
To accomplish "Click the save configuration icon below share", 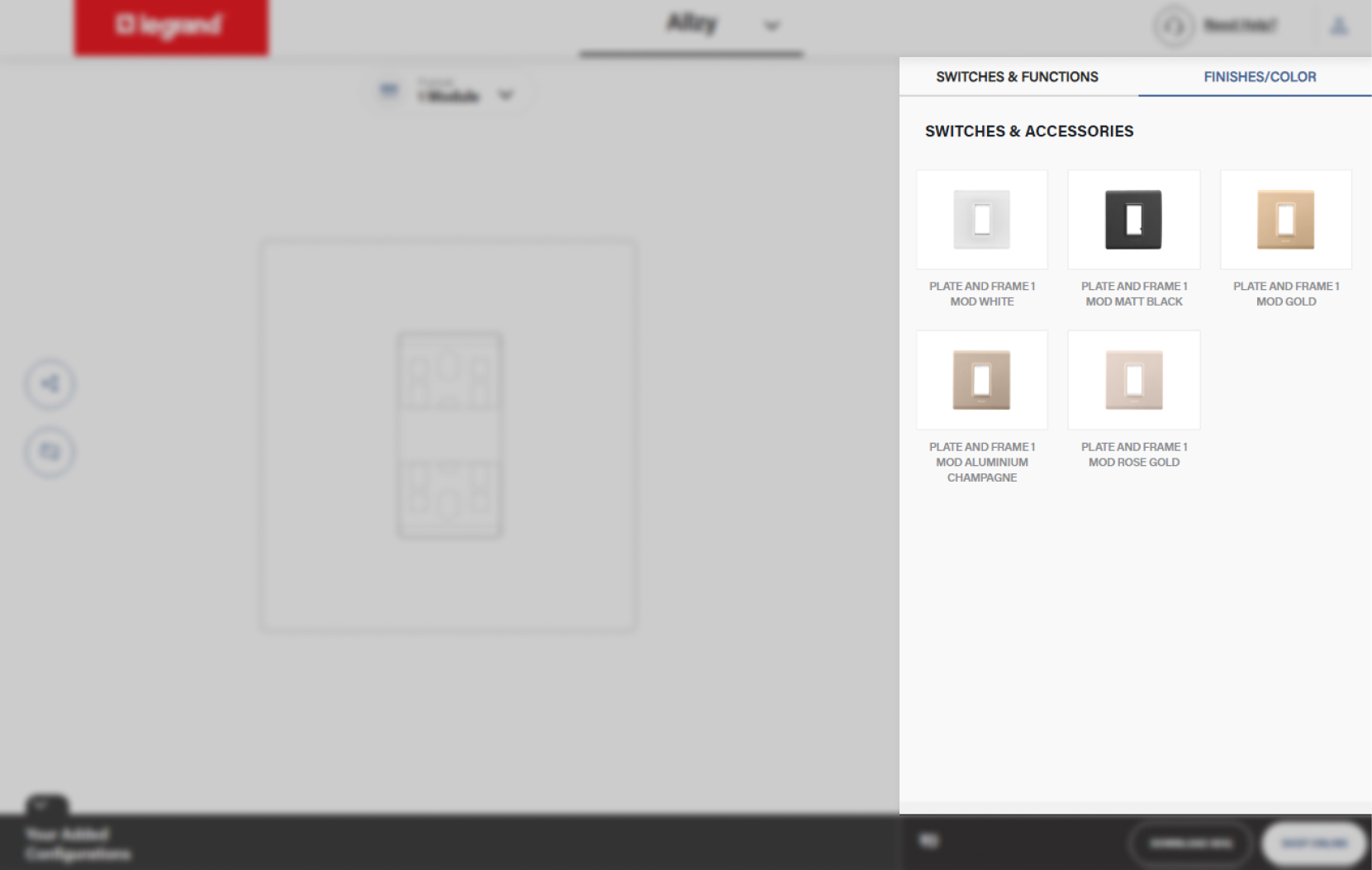I will [50, 452].
